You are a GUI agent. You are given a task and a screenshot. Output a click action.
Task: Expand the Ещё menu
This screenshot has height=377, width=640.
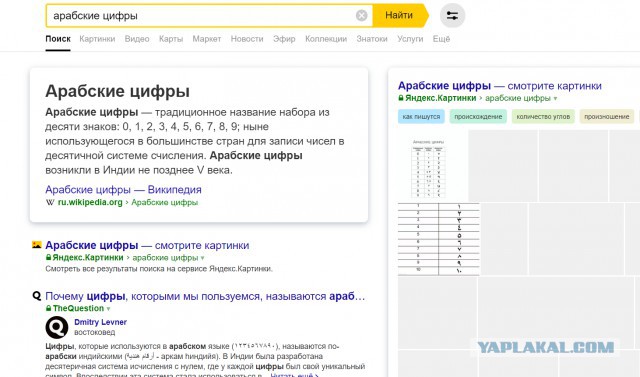click(x=441, y=39)
